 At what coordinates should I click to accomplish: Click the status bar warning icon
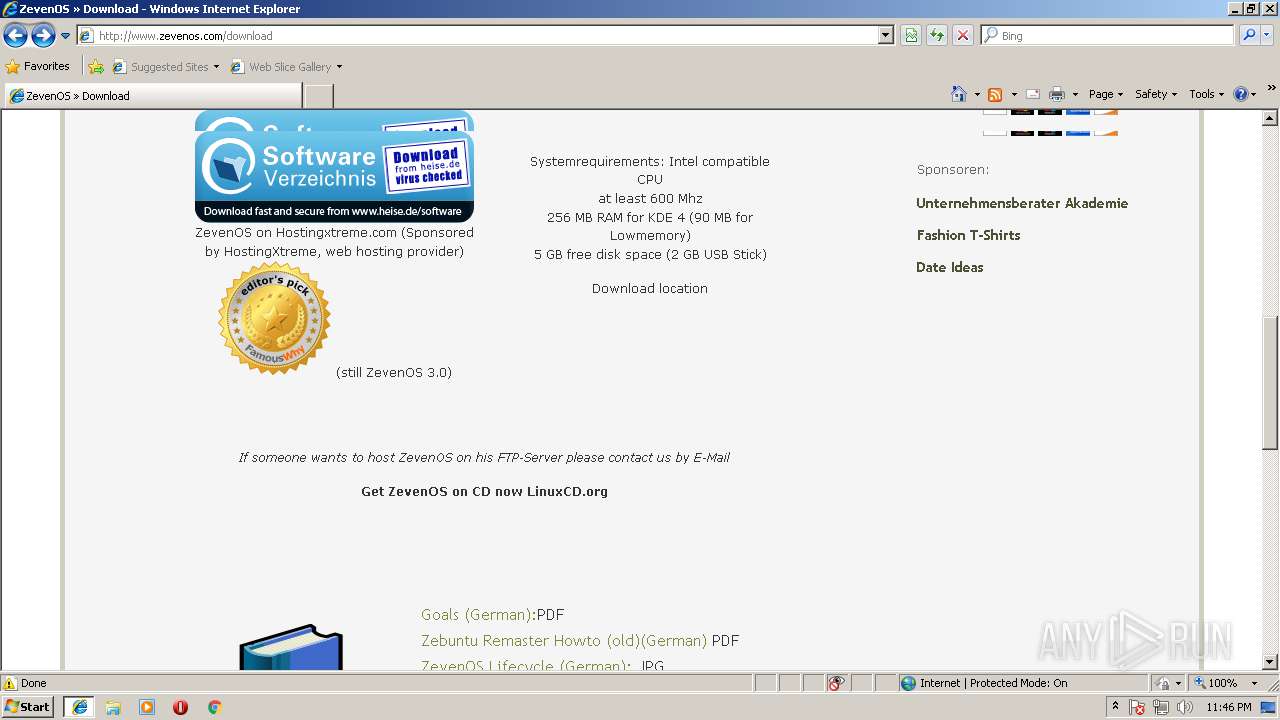pyautogui.click(x=10, y=683)
